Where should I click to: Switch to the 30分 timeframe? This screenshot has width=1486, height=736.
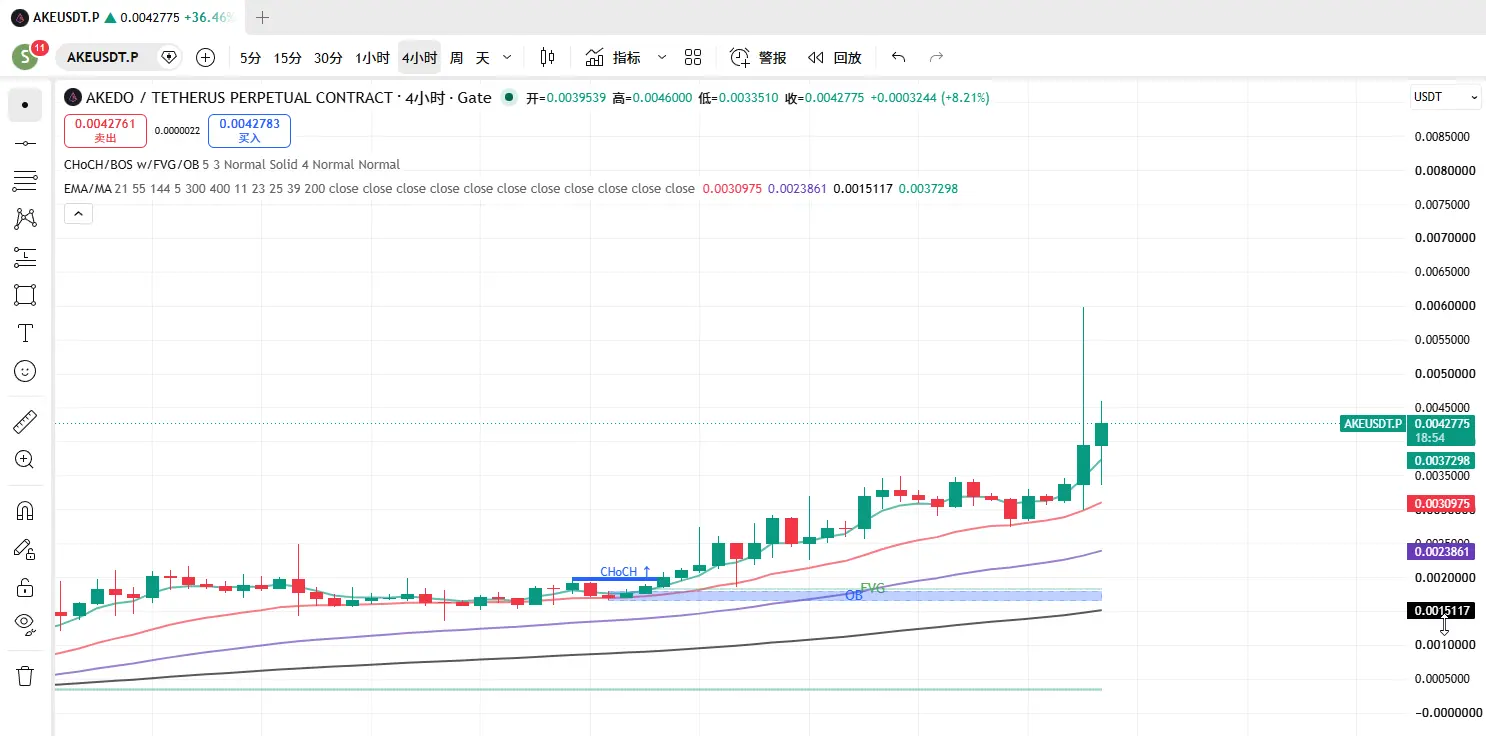pyautogui.click(x=328, y=58)
